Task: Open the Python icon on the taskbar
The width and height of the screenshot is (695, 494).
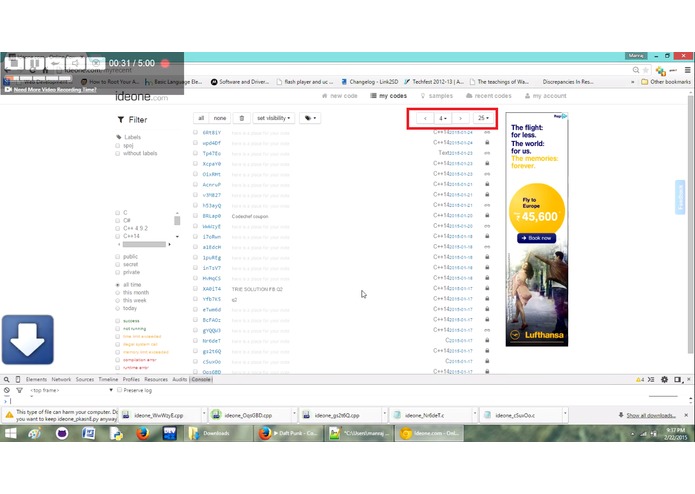Action: tap(116, 433)
